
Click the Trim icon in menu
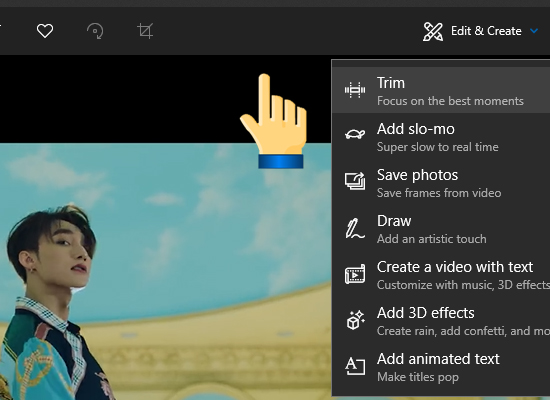tap(355, 90)
